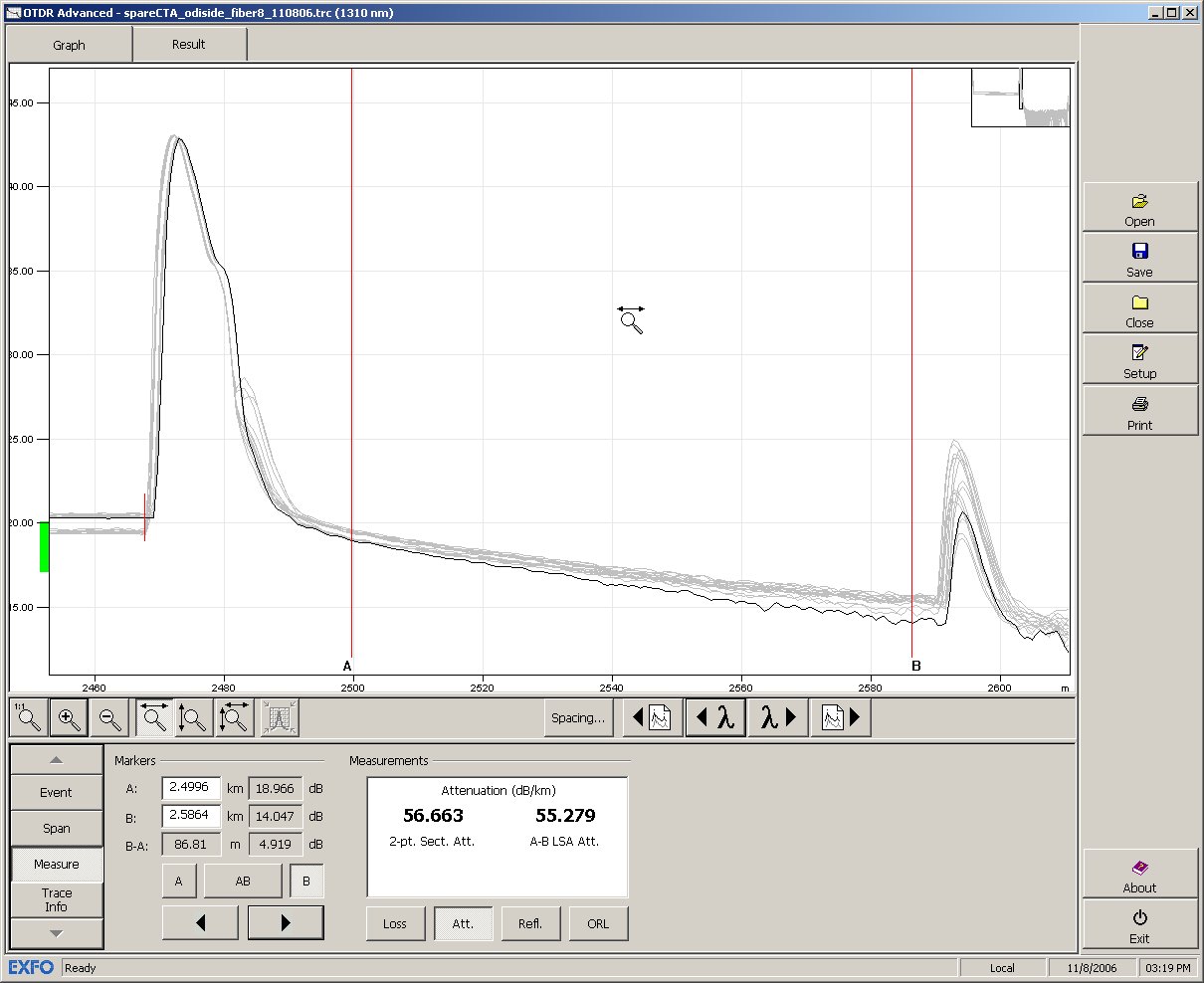Toggle horizontal and vertical zoom mode
Viewport: 1204px width, 983px height.
235,717
